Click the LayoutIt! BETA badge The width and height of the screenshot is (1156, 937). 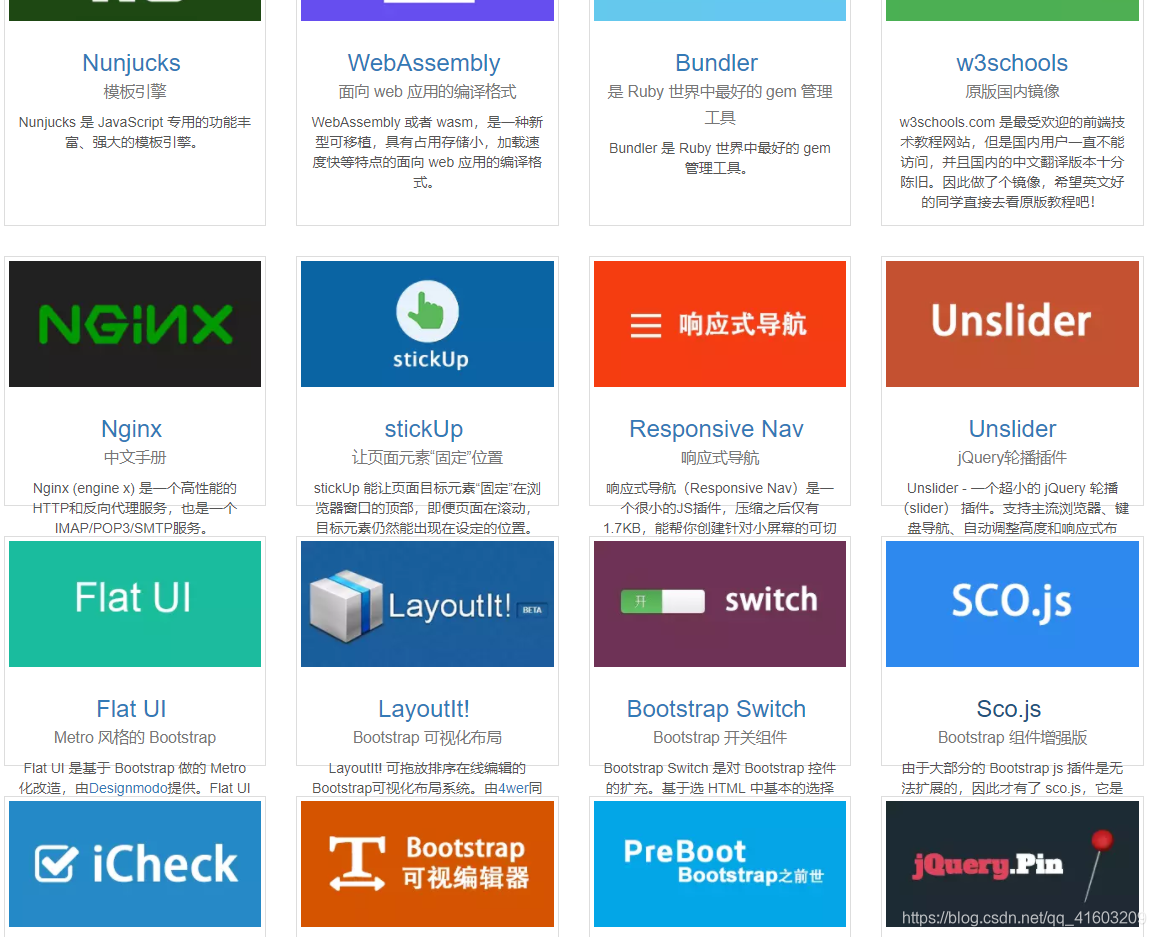532,610
